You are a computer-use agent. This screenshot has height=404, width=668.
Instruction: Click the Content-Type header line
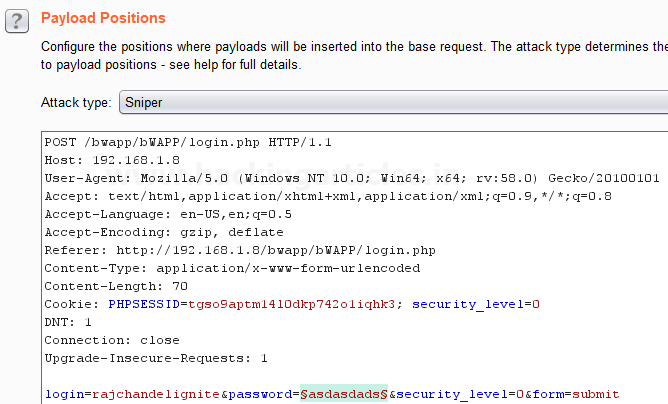pyautogui.click(x=232, y=268)
